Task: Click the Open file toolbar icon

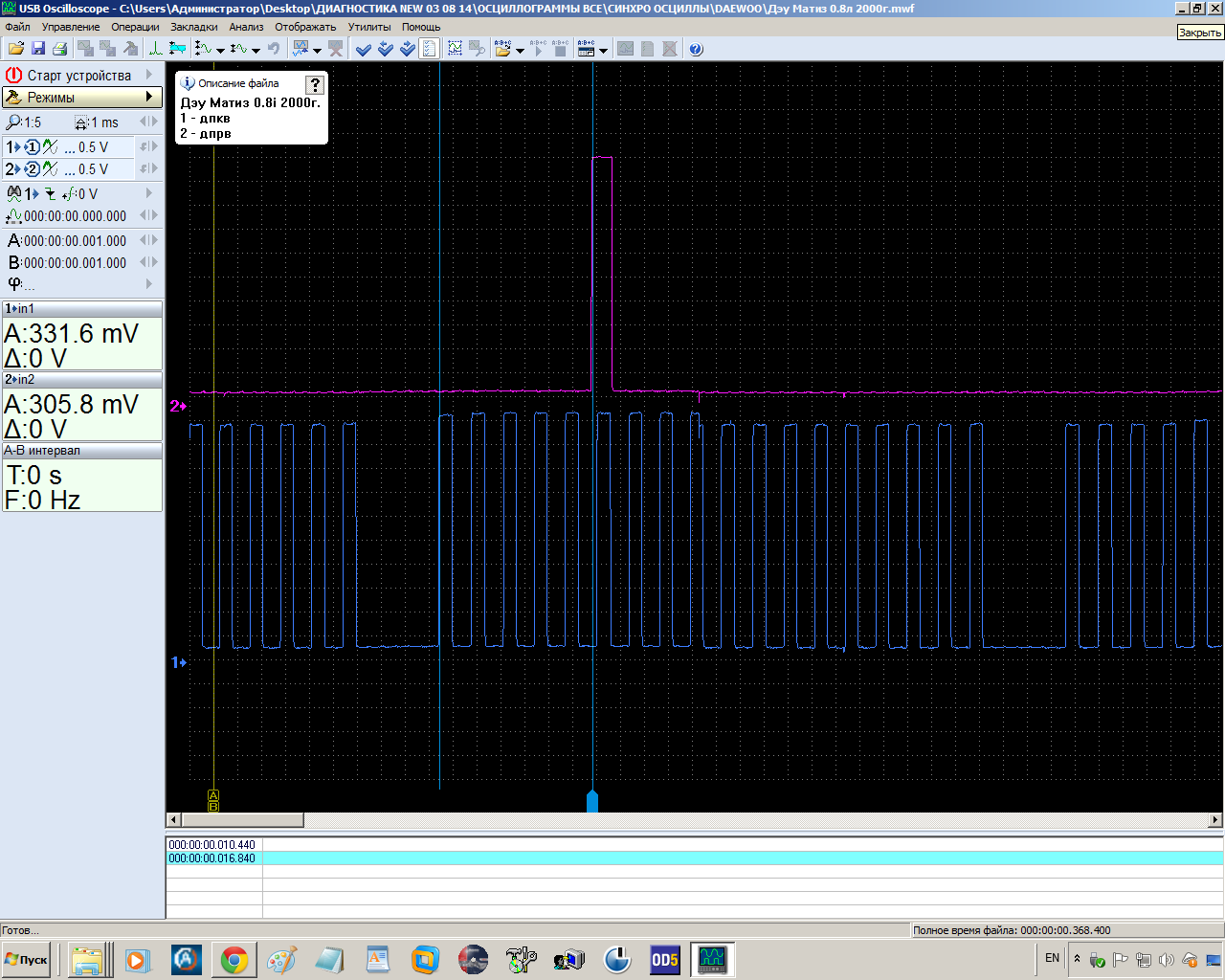Action: pos(15,48)
